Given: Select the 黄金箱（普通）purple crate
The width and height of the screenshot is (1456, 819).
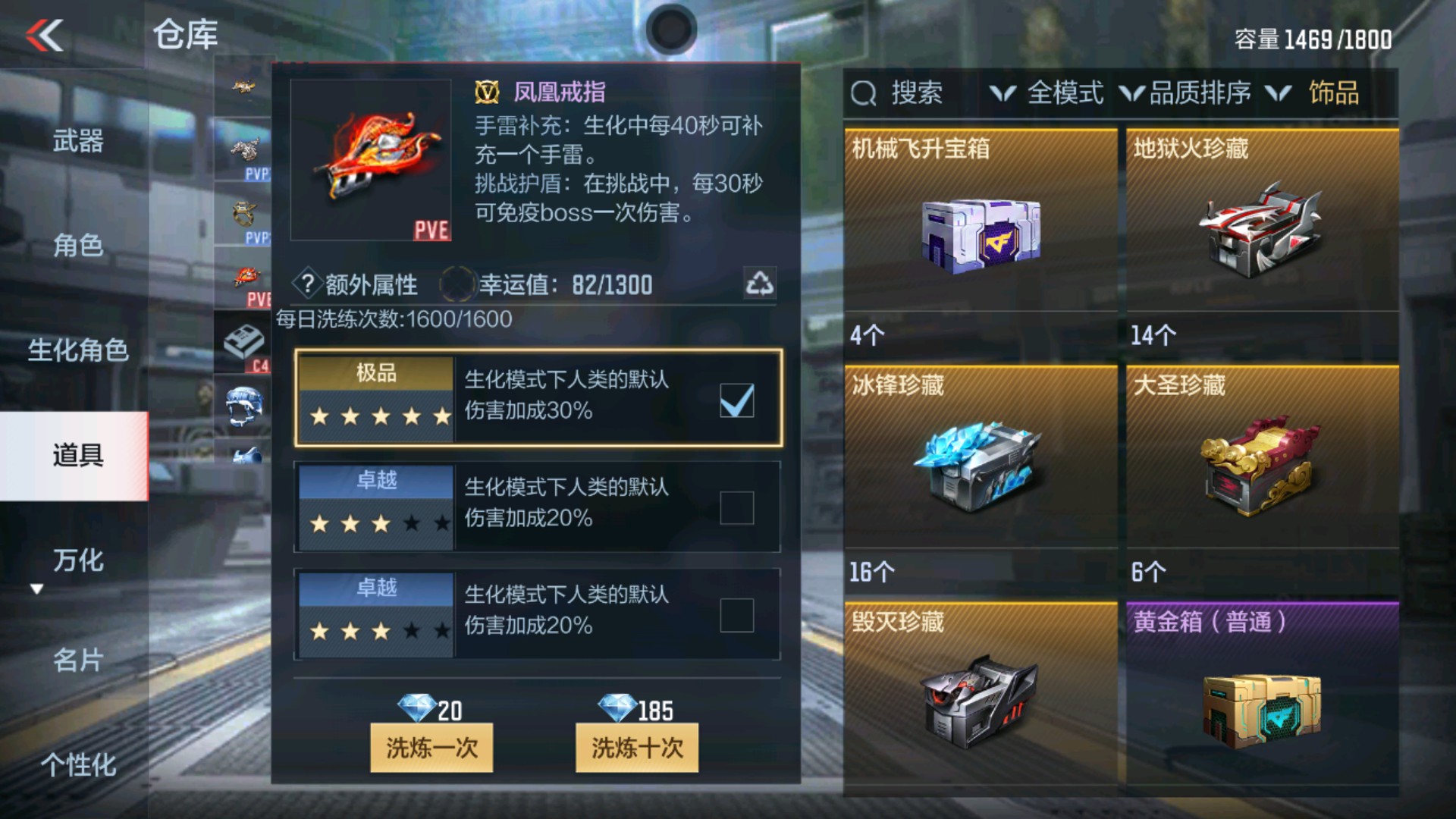Looking at the screenshot, I should click(1263, 693).
